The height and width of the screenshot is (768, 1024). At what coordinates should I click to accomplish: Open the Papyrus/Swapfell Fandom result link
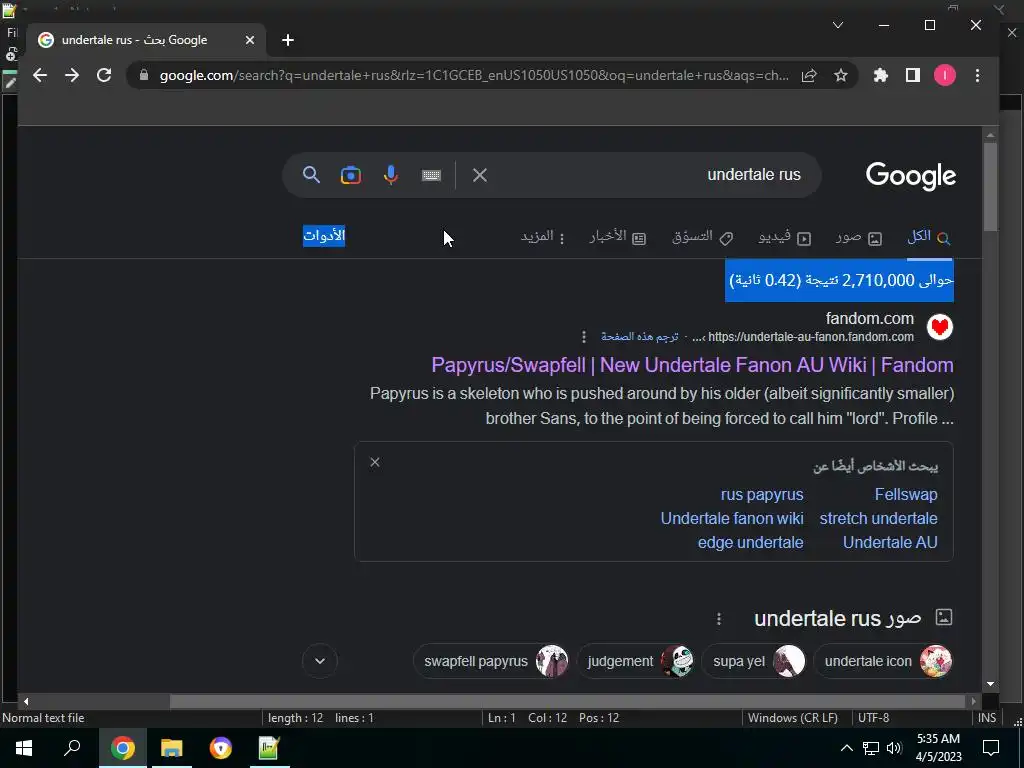692,365
